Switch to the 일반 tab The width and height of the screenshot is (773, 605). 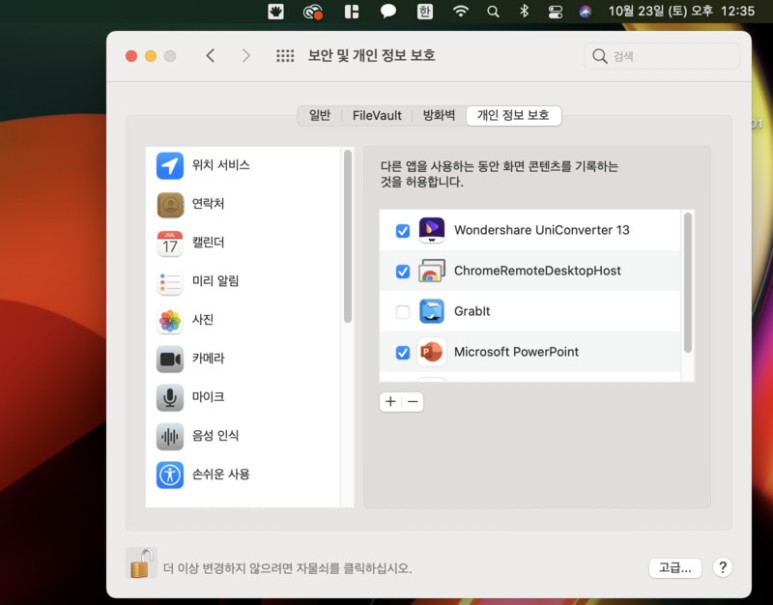[x=319, y=116]
